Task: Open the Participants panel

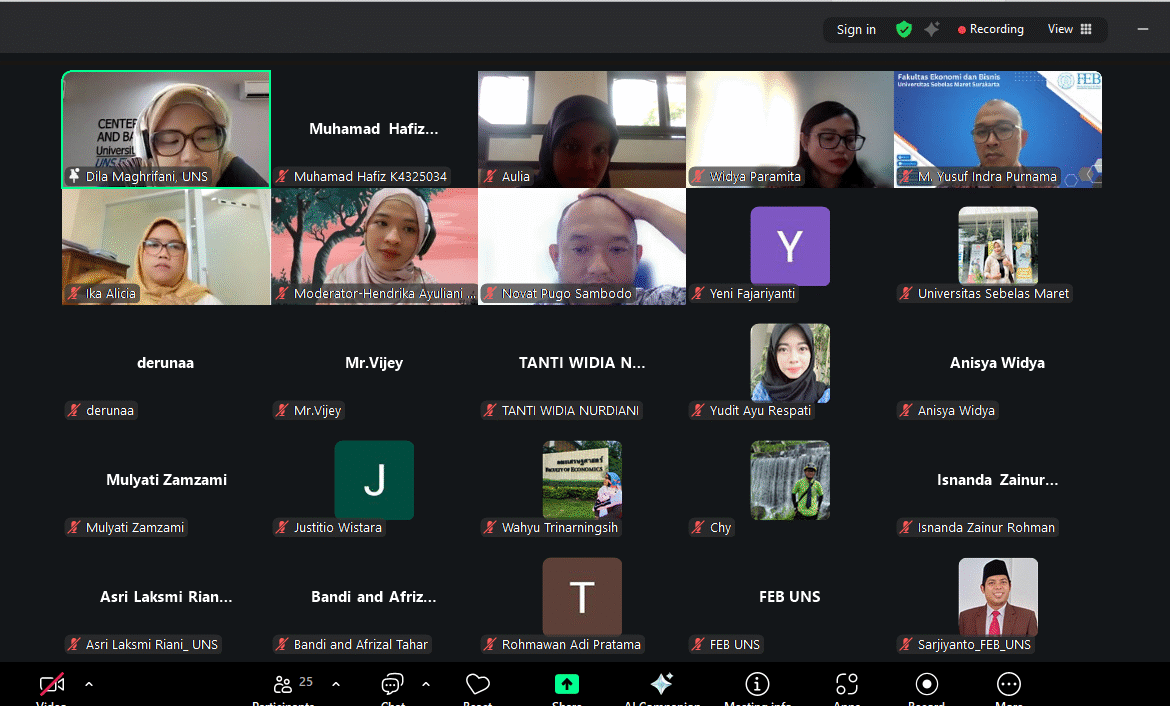Action: click(283, 685)
